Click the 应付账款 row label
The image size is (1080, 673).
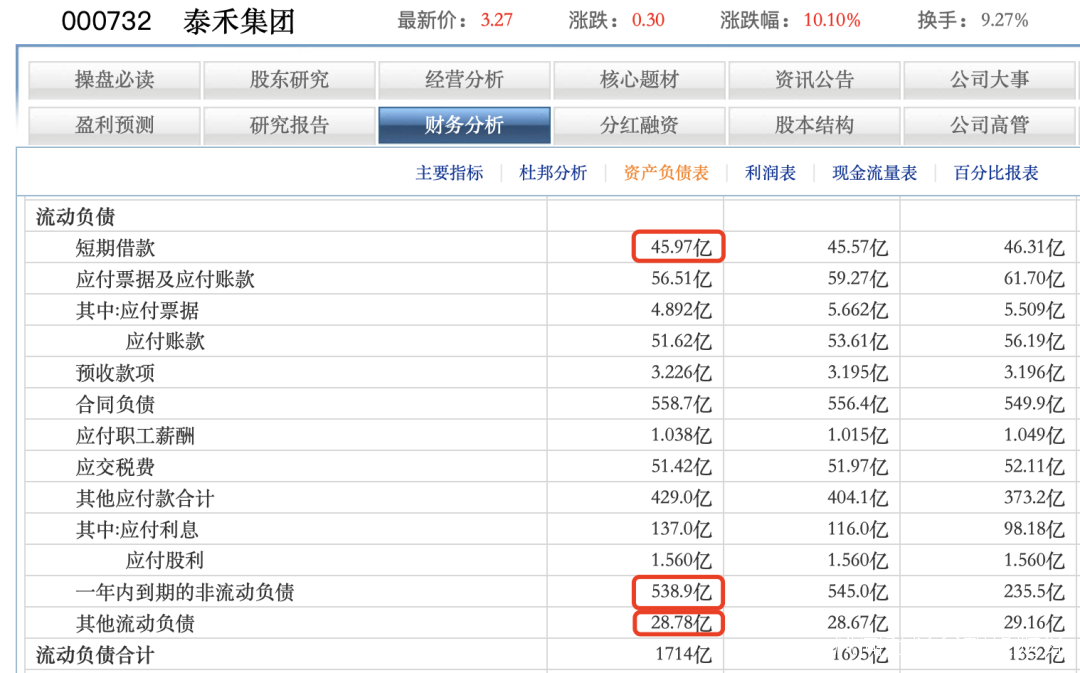(x=165, y=342)
